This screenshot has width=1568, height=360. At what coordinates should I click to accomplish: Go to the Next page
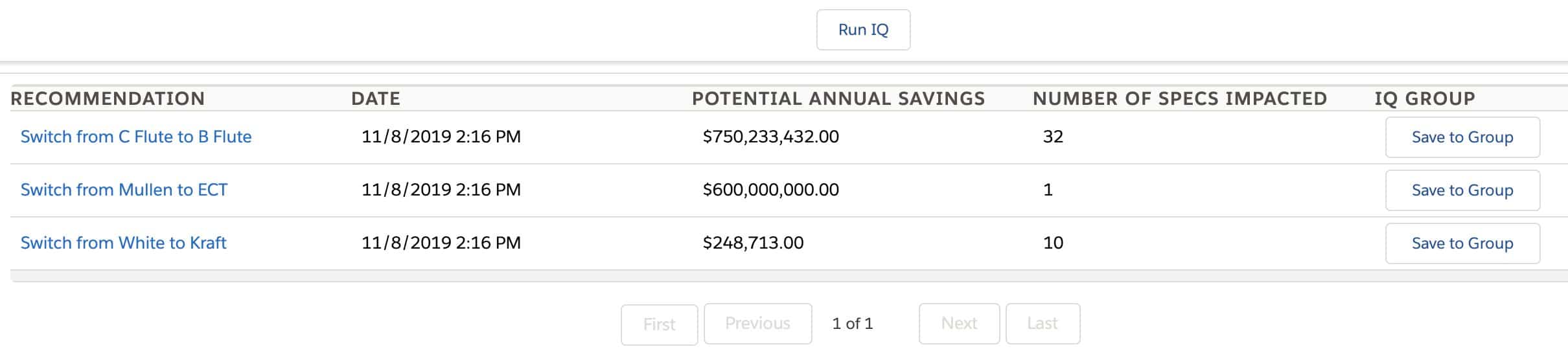point(959,323)
